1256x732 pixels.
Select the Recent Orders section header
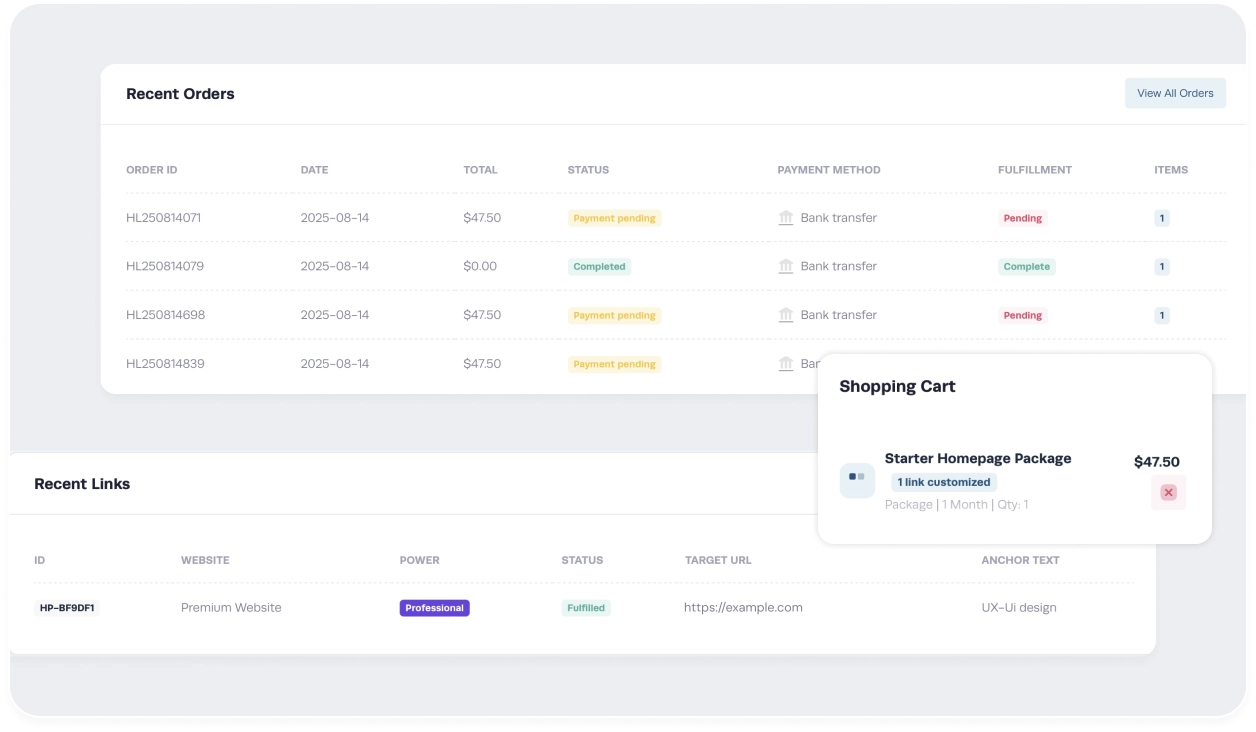180,93
